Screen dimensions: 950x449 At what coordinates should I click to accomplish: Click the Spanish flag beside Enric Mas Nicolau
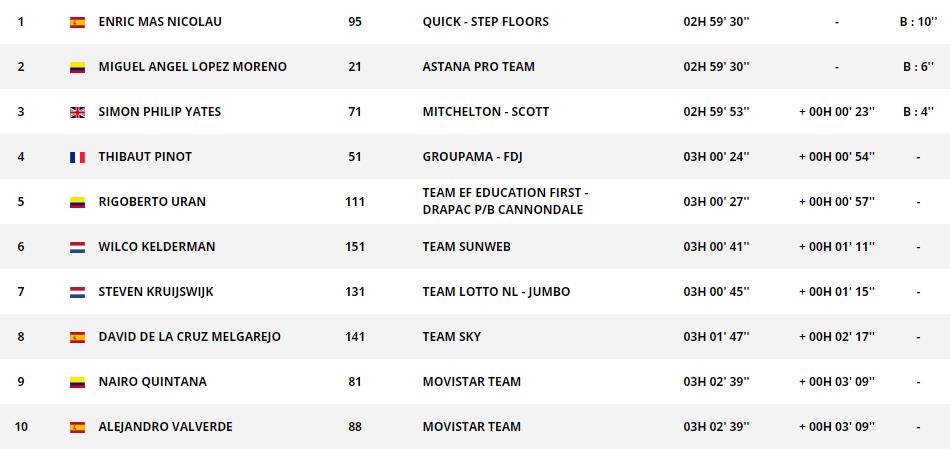click(77, 22)
